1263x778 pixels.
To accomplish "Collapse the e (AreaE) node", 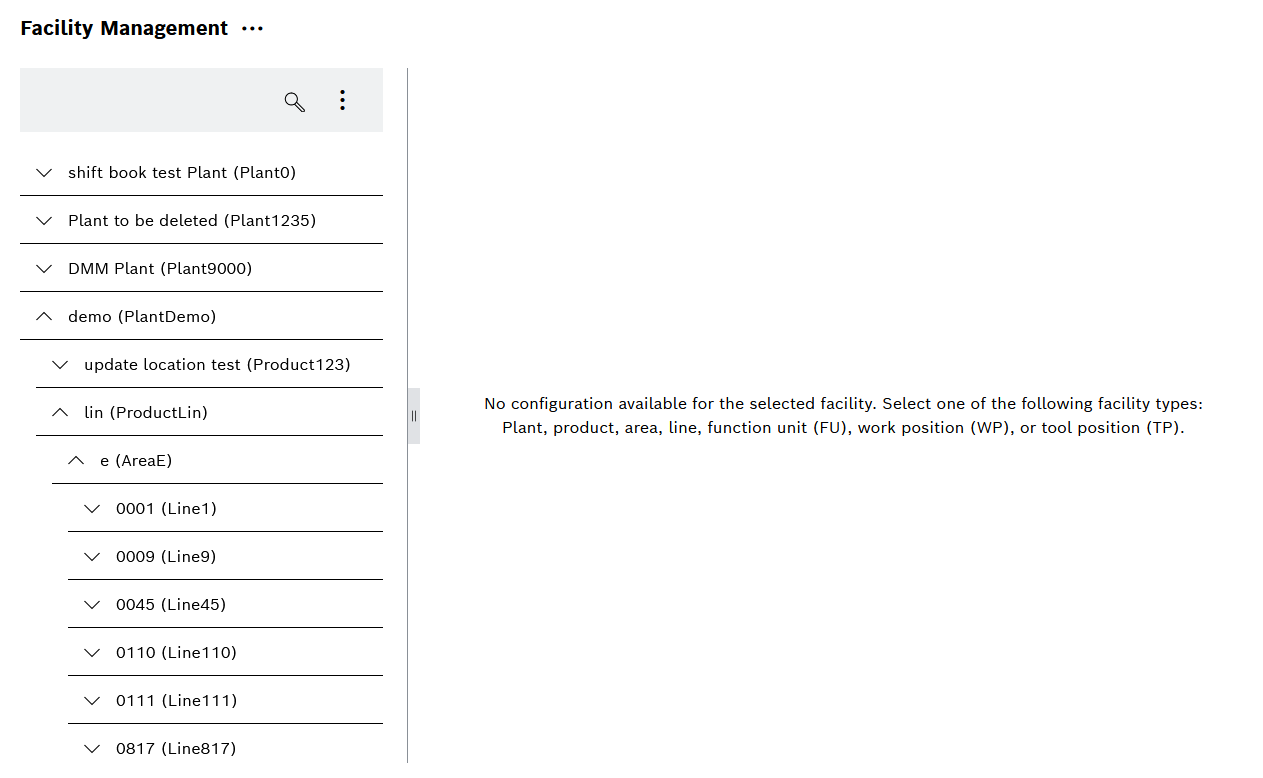I will [75, 460].
